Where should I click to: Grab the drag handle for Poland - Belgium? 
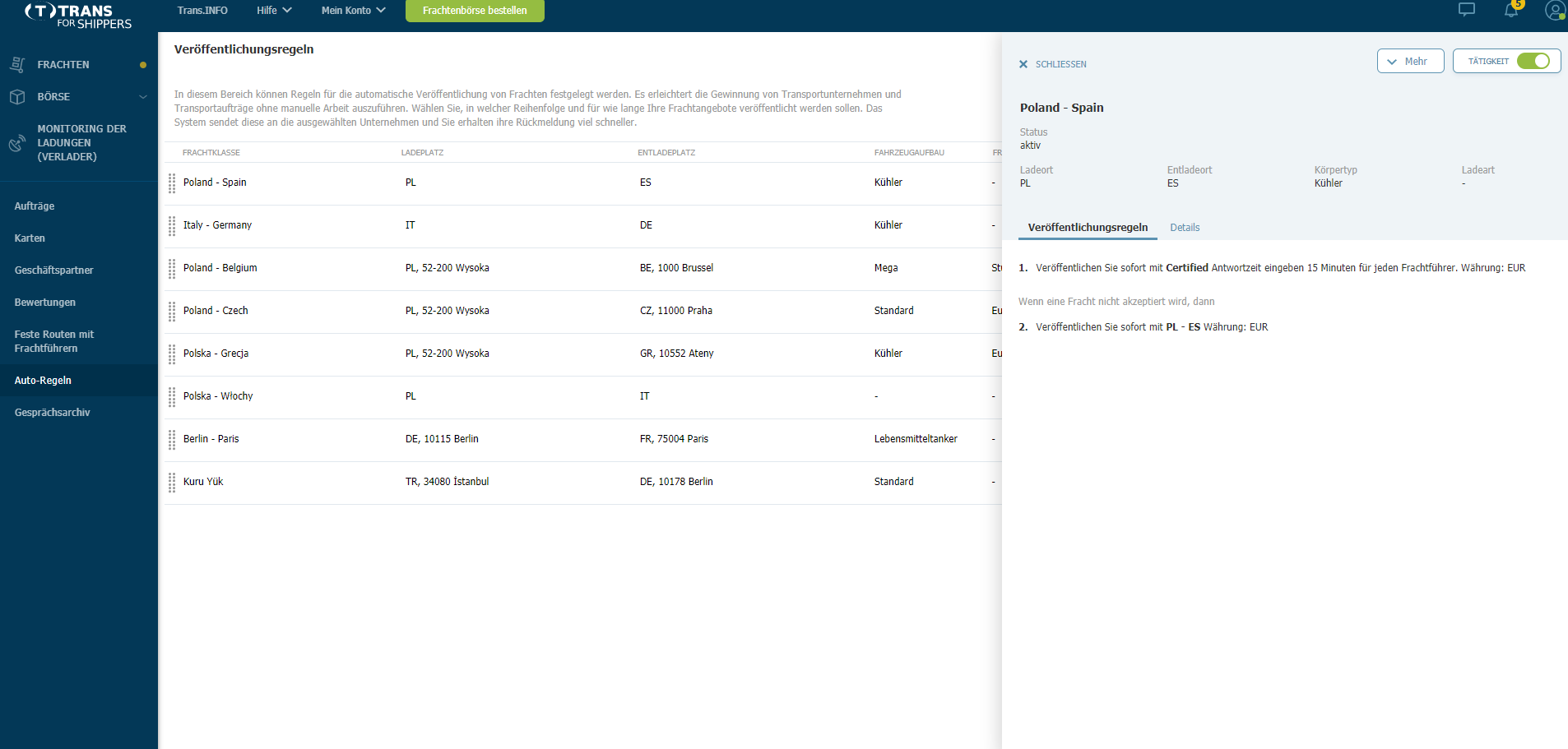[x=172, y=269]
